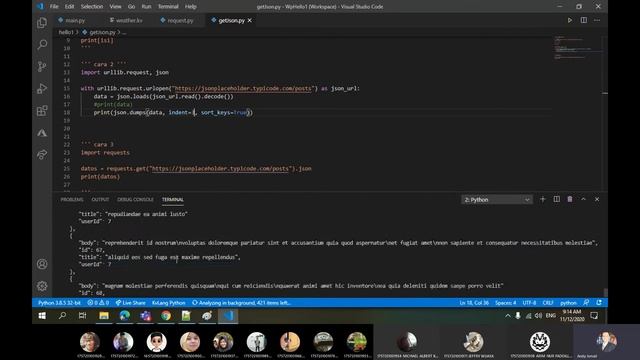Image resolution: width=640 pixels, height=360 pixels.
Task: Open Windows taskbar search
Action: pos(62,316)
